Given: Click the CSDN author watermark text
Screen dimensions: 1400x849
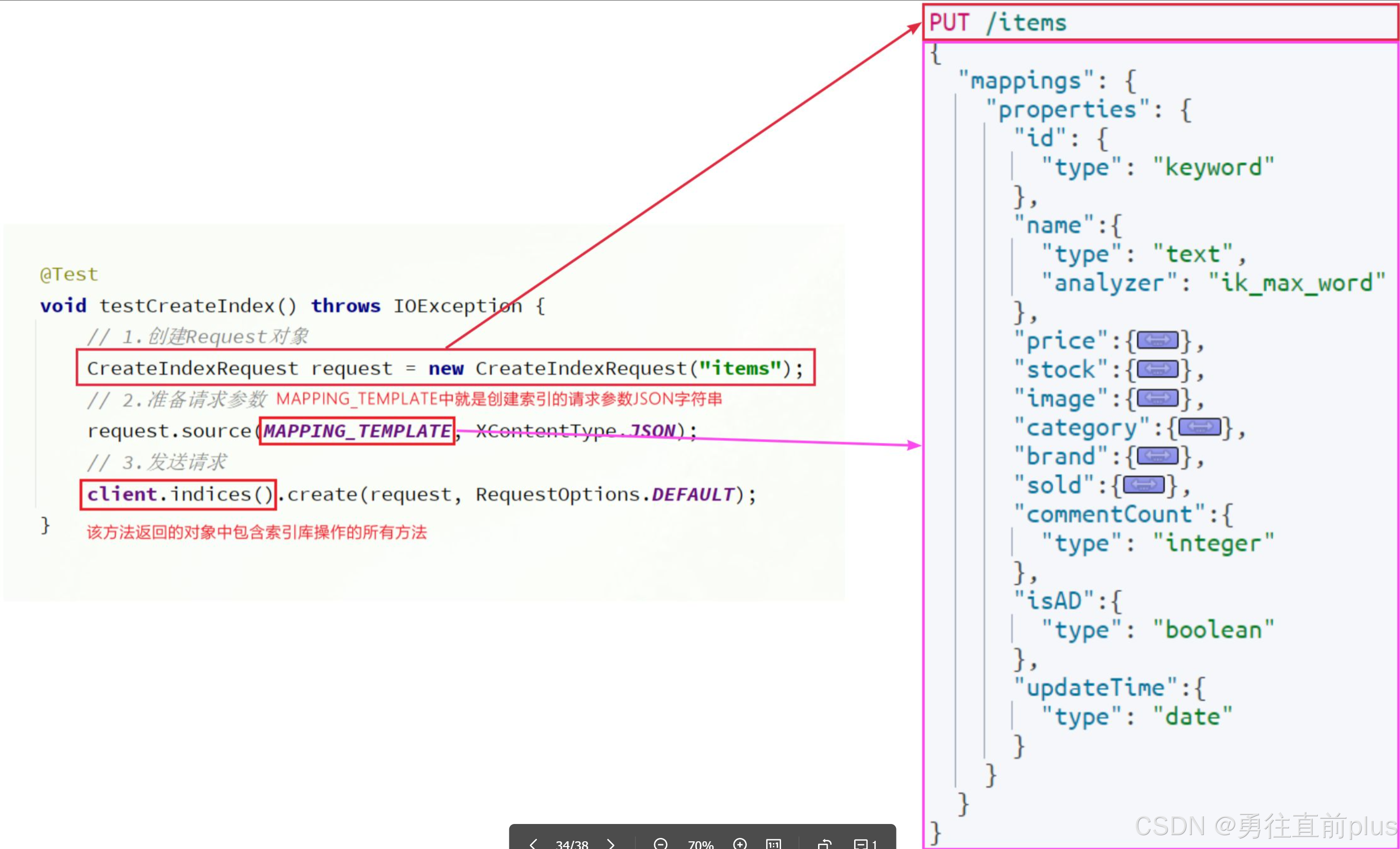Looking at the screenshot, I should click(1265, 825).
